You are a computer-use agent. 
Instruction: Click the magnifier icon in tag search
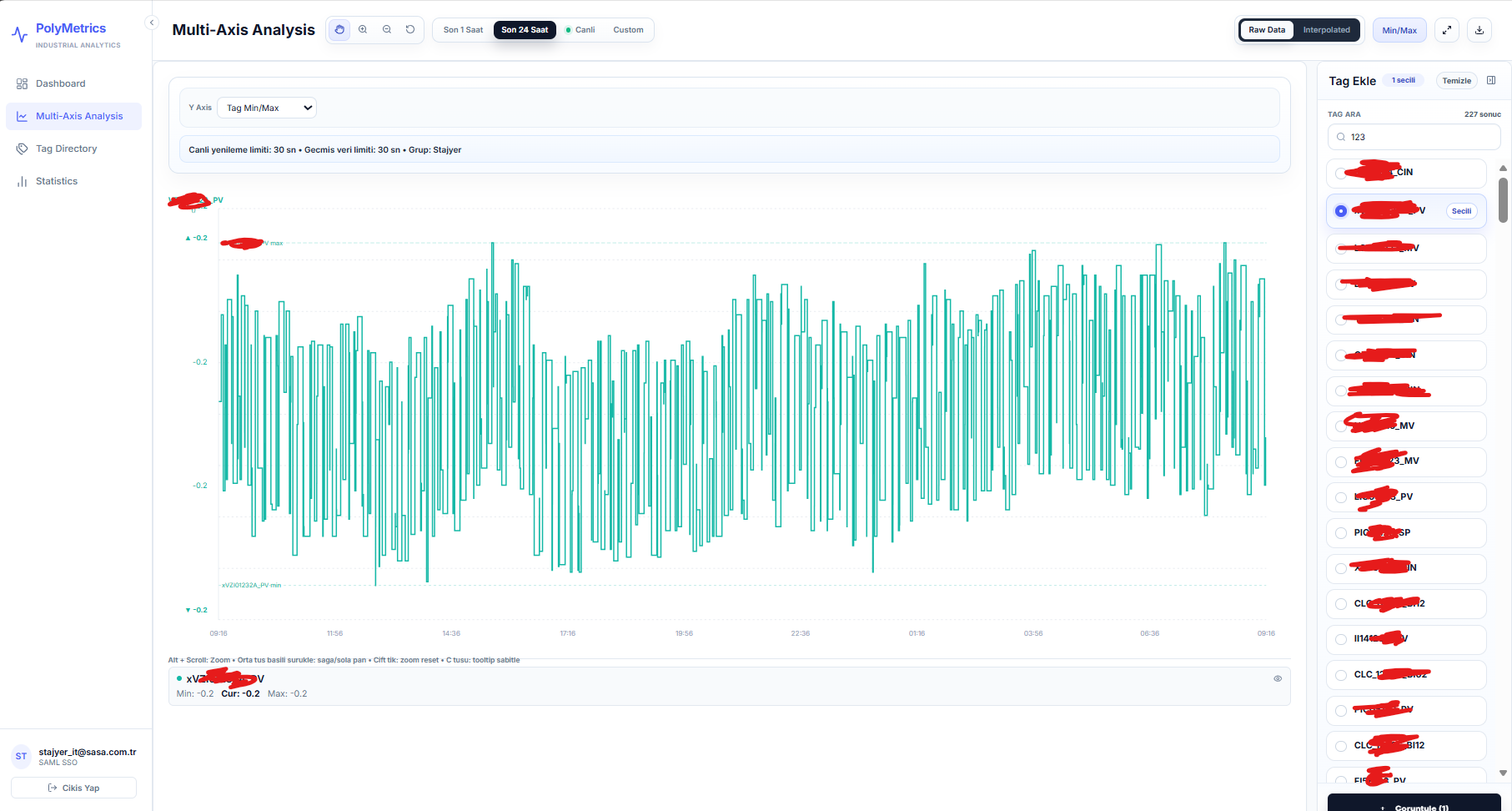pos(1340,137)
